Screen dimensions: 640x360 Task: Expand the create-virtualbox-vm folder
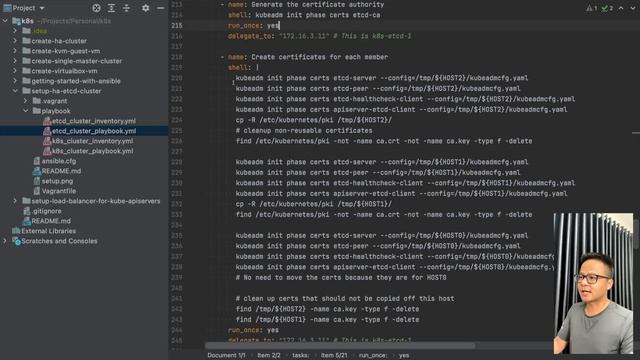pyautogui.click(x=15, y=71)
